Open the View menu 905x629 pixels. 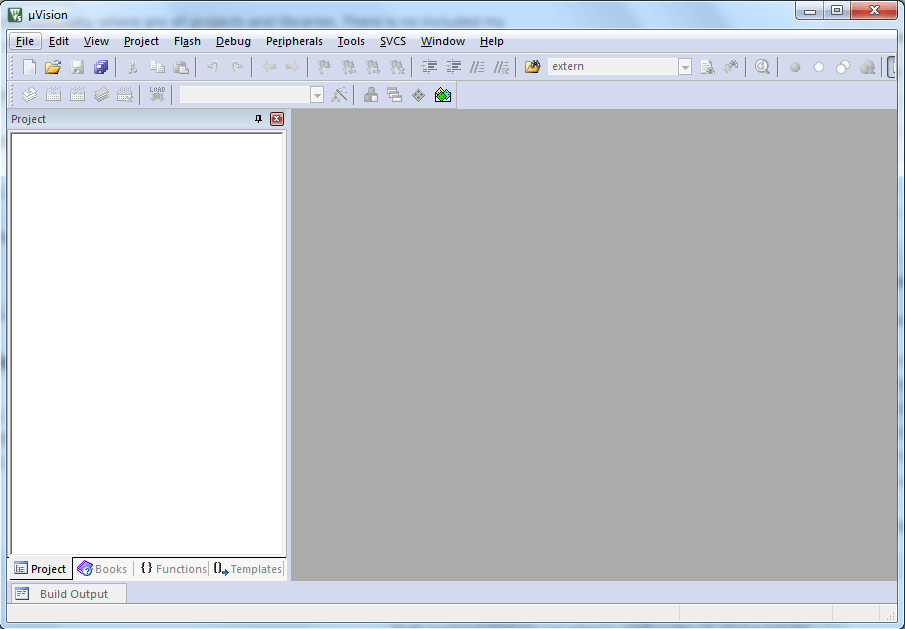(x=96, y=41)
